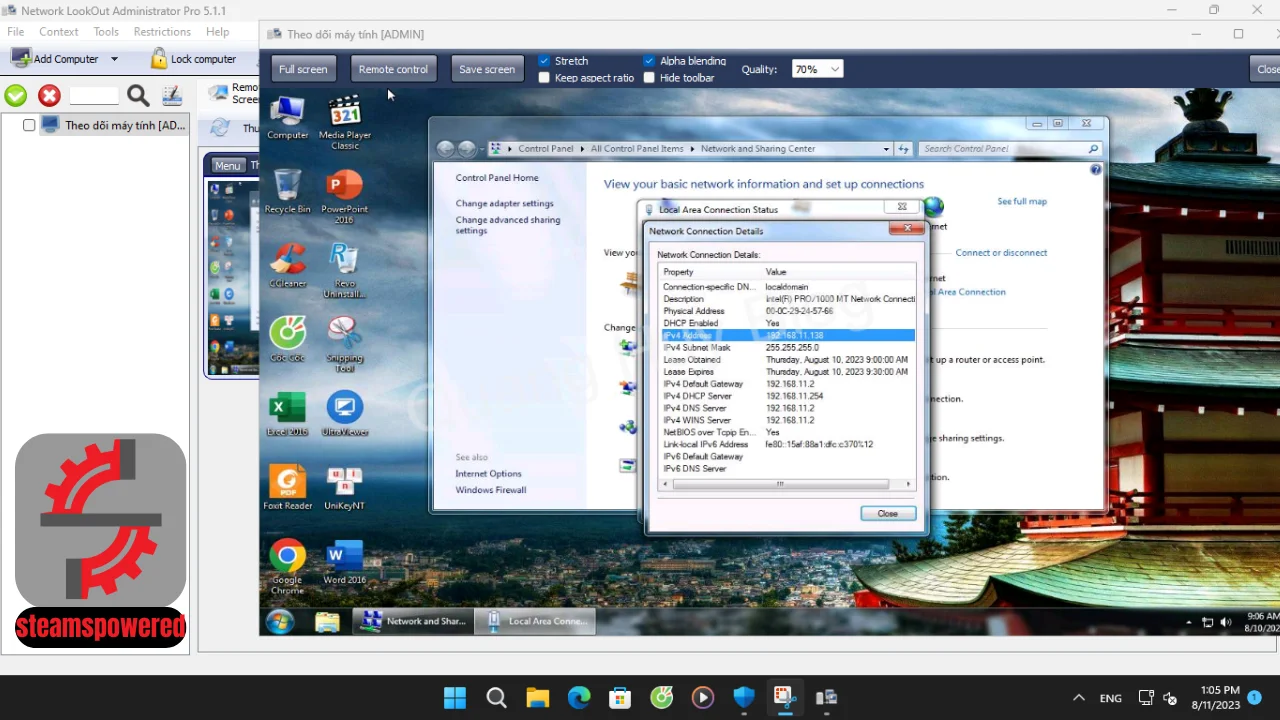Click the computer search input field
Screen dimensions: 1280x720
(x=95, y=96)
